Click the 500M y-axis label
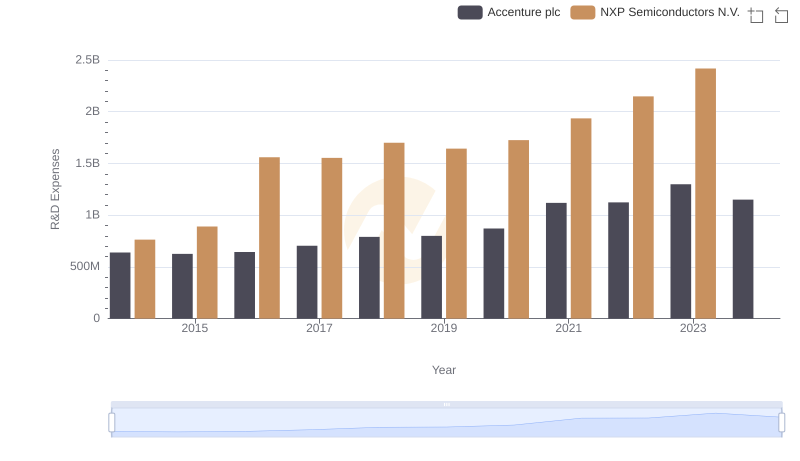800x461 pixels. click(x=85, y=266)
